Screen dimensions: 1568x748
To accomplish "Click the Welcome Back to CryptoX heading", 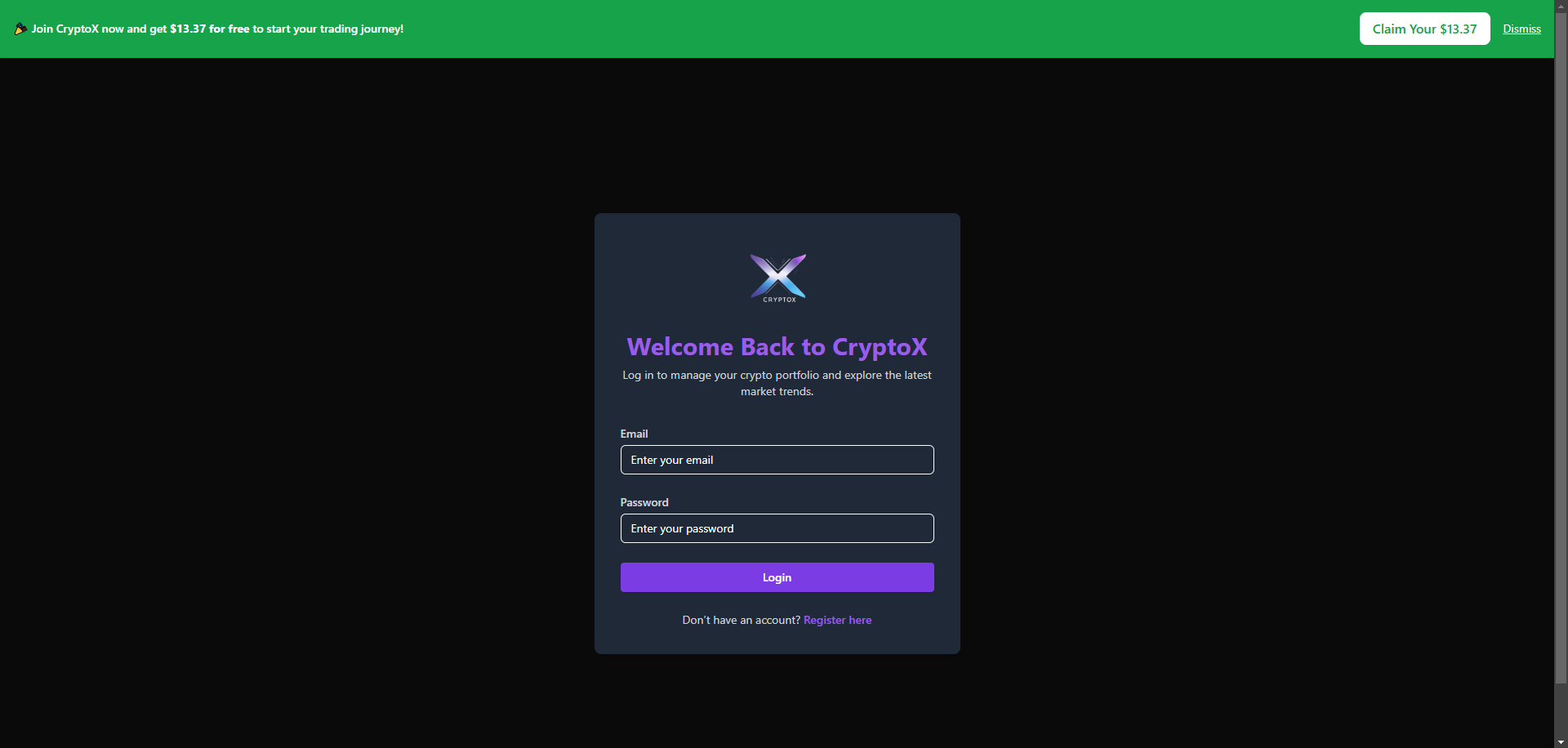I will (x=777, y=347).
